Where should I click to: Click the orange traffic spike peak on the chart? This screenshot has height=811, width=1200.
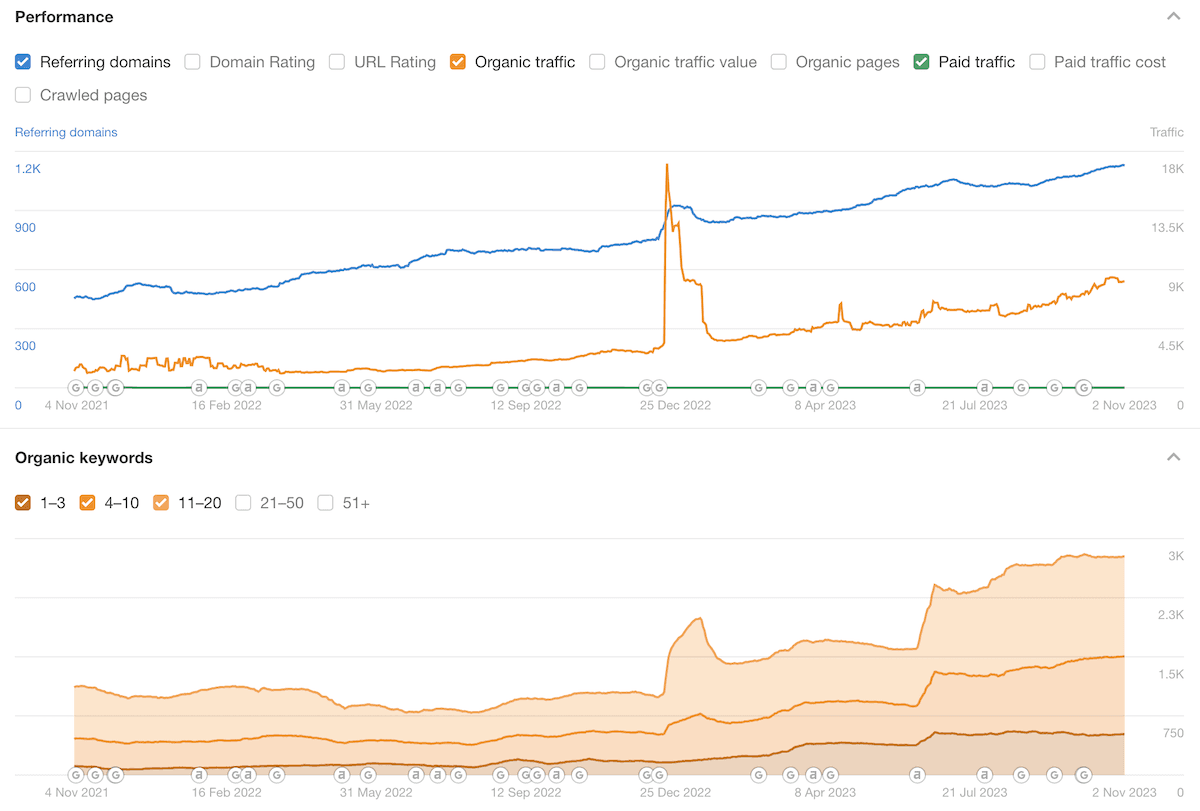[x=667, y=165]
